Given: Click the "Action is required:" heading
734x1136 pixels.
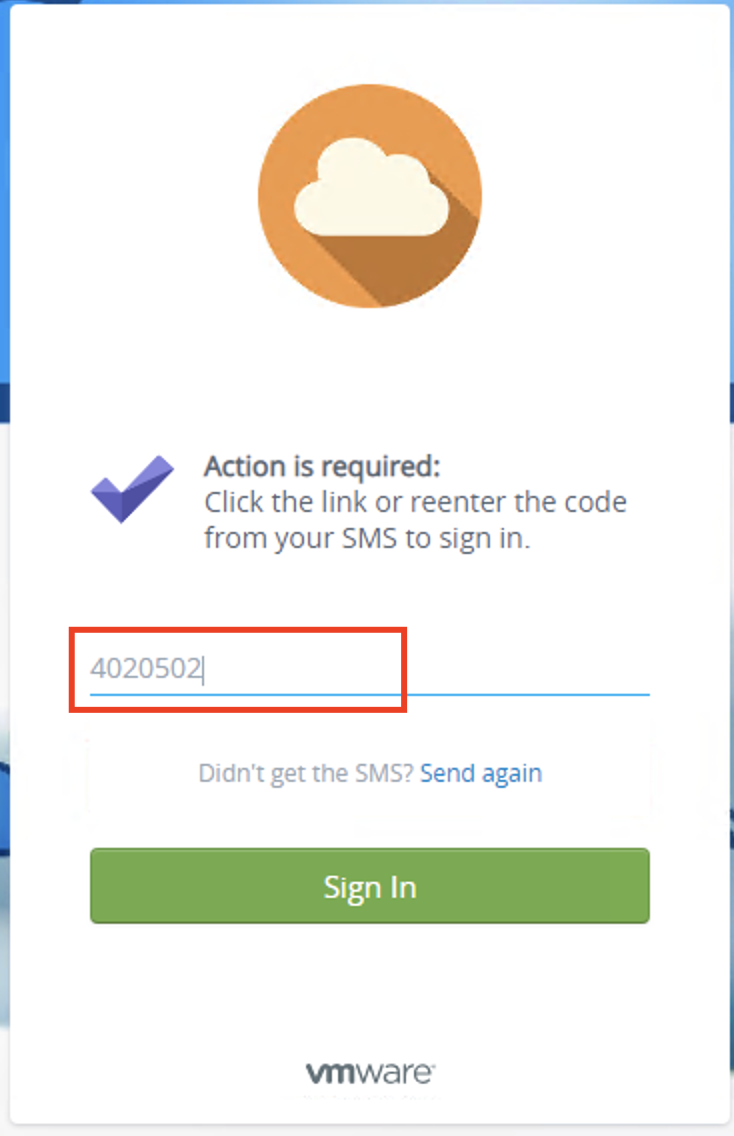Looking at the screenshot, I should click(x=322, y=467).
